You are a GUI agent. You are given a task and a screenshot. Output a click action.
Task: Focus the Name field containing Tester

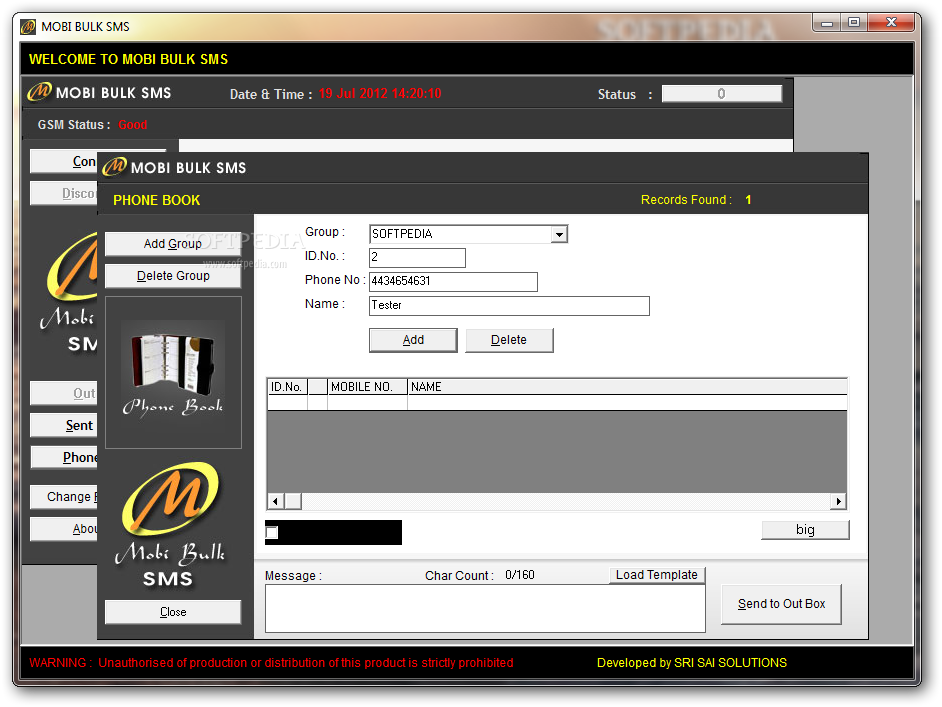509,306
